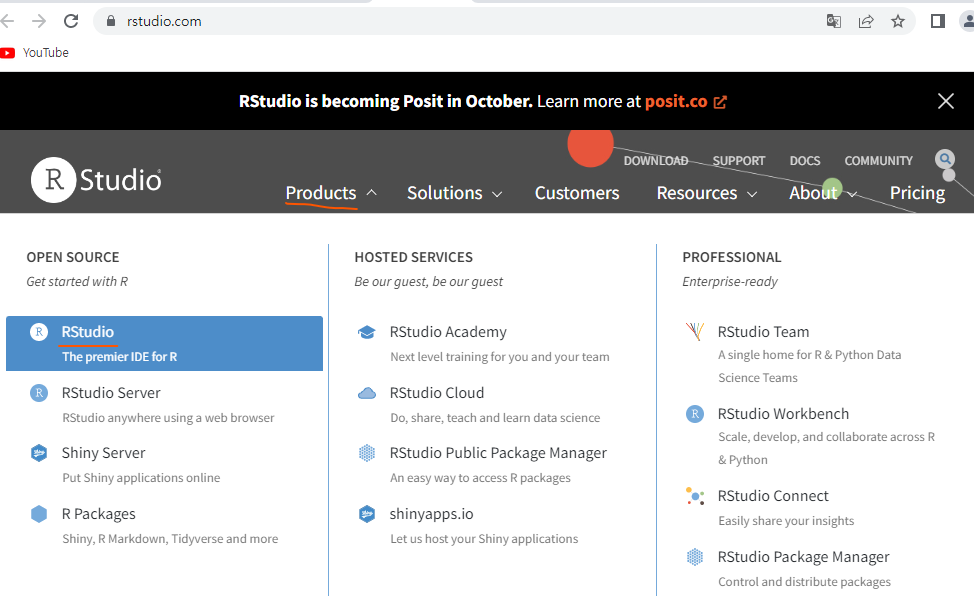The width and height of the screenshot is (974, 600).
Task: Click 'Easily share your insights' text
Action: (786, 521)
